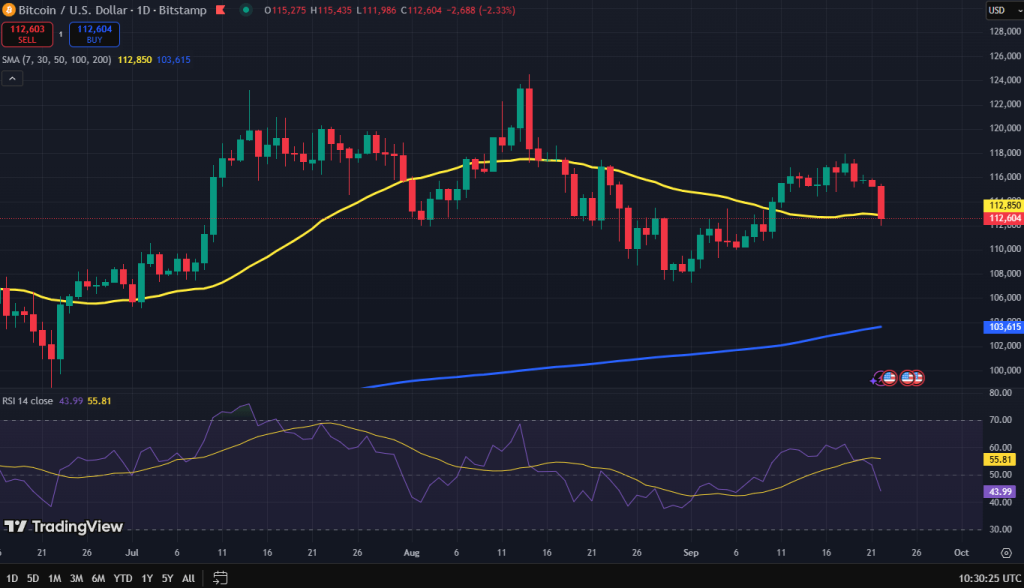The image size is (1024, 588).
Task: Switch to the All timeframe
Action: click(187, 578)
